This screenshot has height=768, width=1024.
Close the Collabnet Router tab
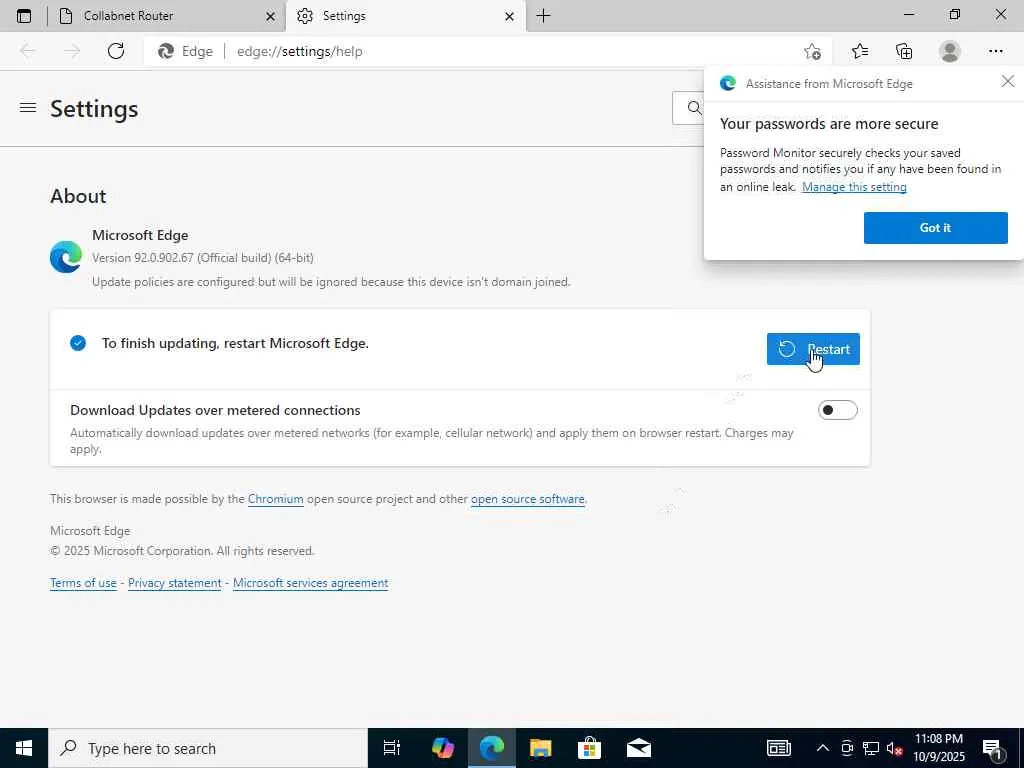(270, 16)
